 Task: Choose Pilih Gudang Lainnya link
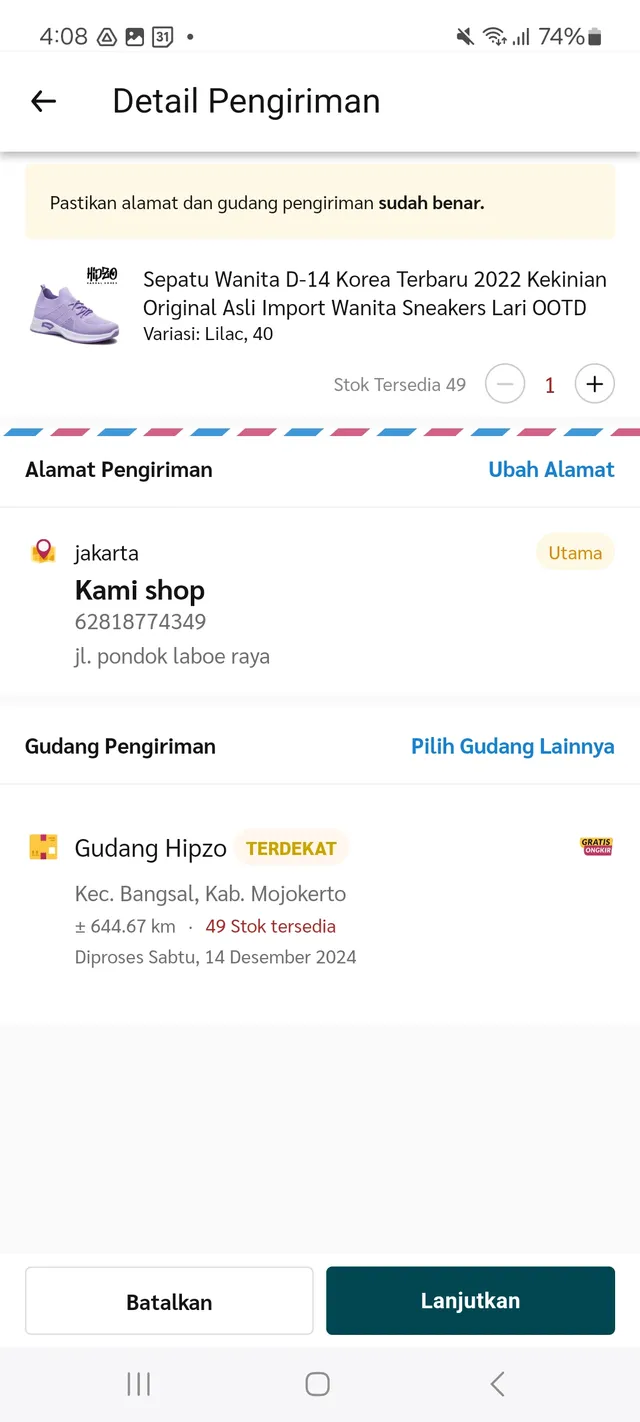click(512, 747)
